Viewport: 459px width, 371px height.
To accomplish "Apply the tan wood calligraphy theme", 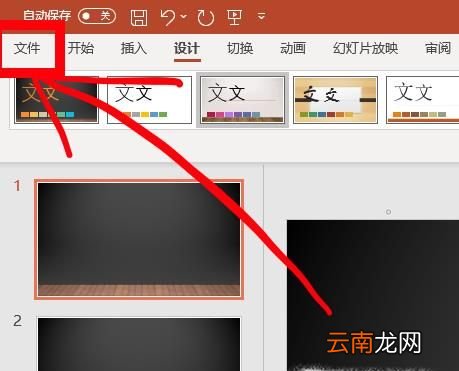I will pos(335,100).
